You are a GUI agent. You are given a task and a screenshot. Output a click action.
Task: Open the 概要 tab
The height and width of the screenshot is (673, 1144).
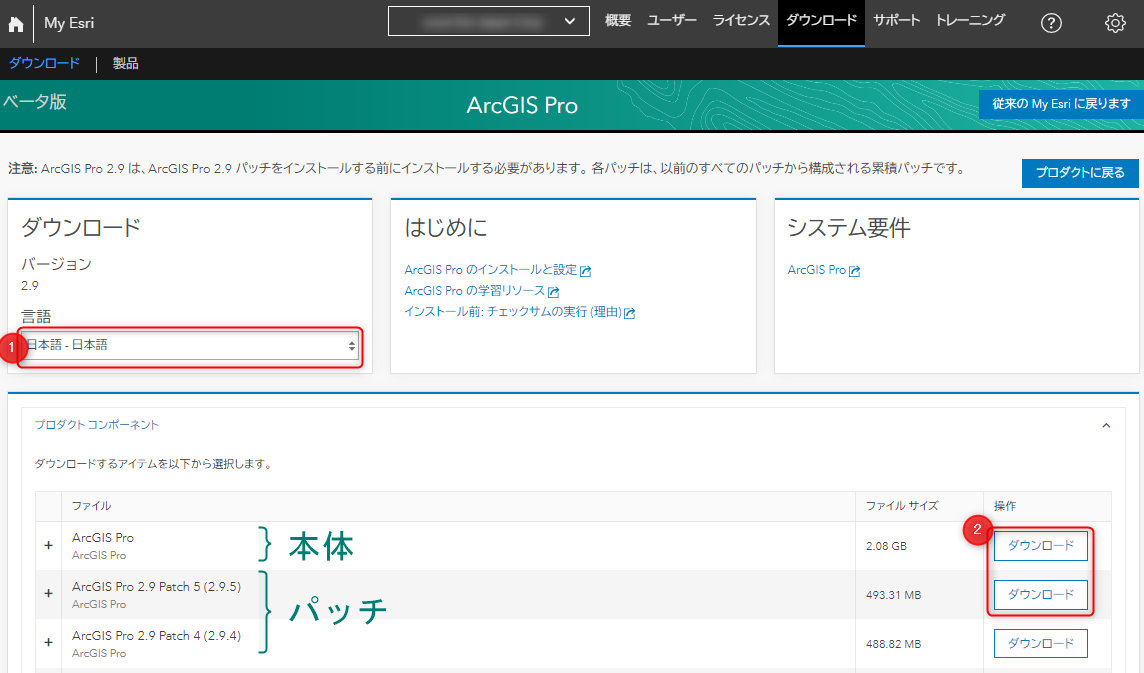point(618,20)
